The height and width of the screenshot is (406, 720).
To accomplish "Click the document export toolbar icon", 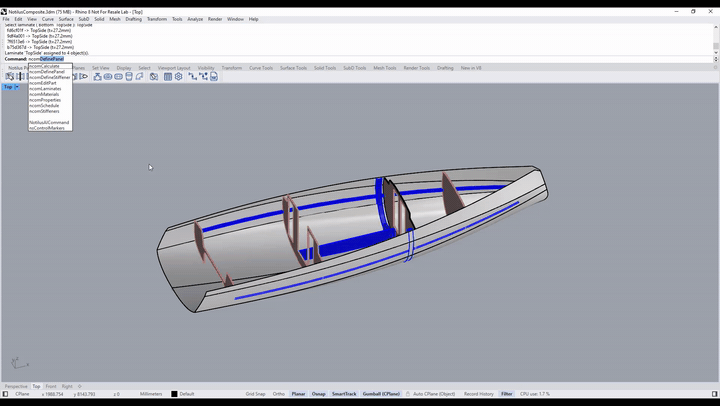I will point(214,76).
